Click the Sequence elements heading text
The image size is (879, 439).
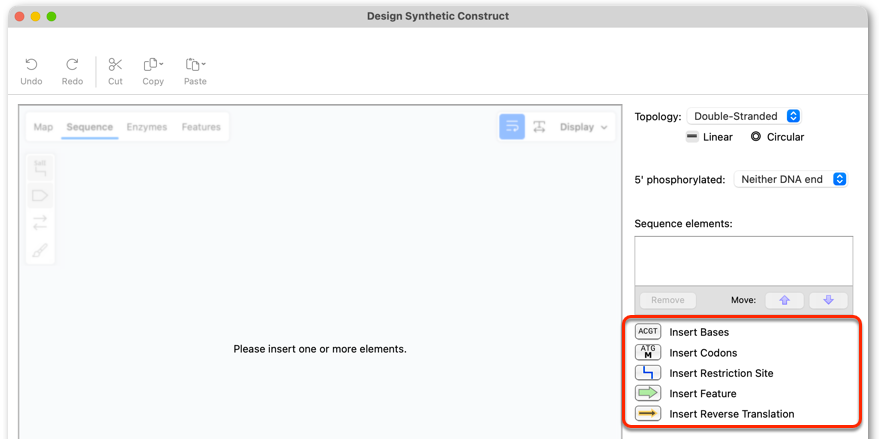coord(683,224)
